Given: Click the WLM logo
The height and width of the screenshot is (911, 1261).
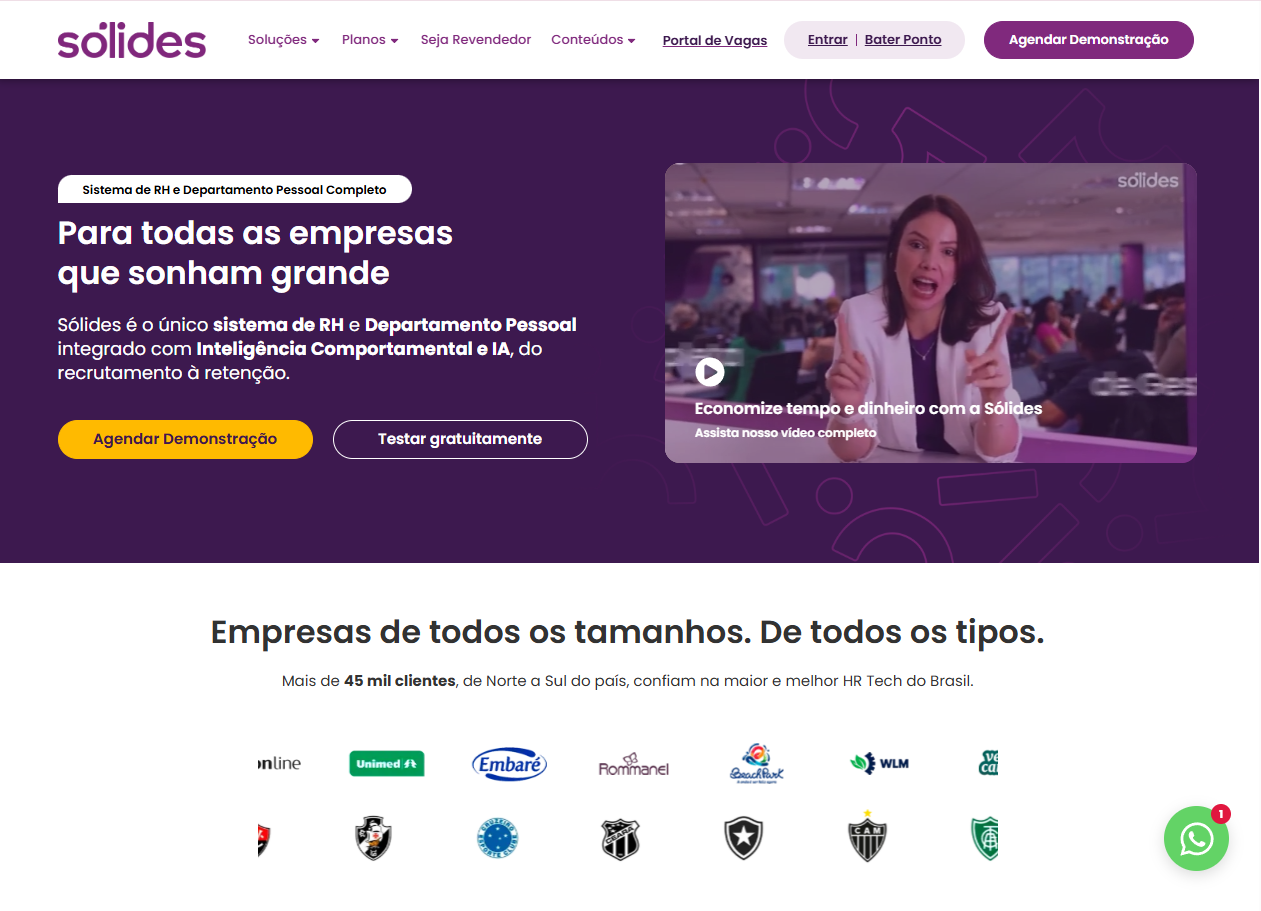Looking at the screenshot, I should click(879, 764).
